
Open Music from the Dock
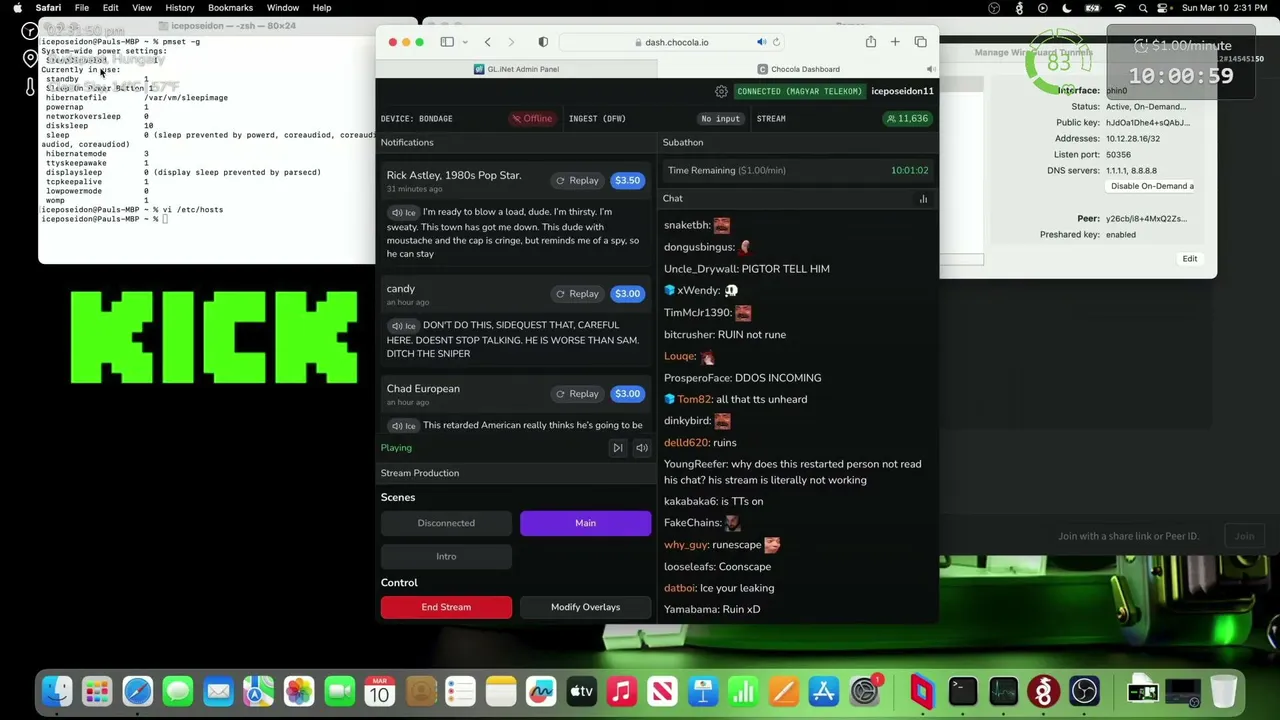pyautogui.click(x=622, y=691)
